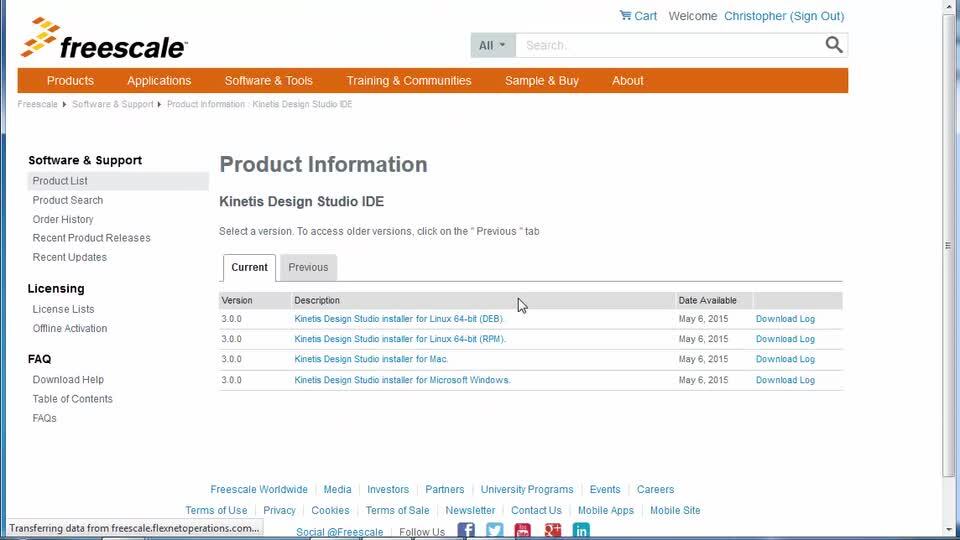Switch to the Current versions tab

pyautogui.click(x=249, y=268)
